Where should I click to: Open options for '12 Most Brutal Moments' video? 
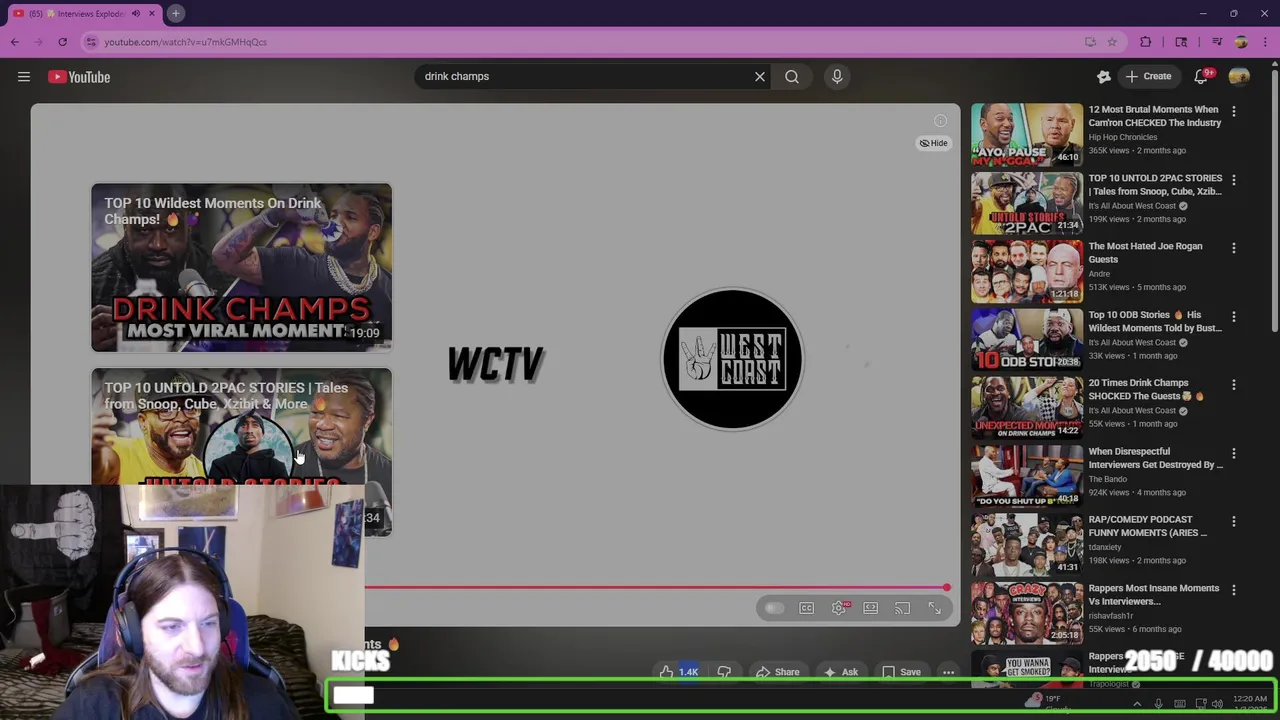point(1233,111)
